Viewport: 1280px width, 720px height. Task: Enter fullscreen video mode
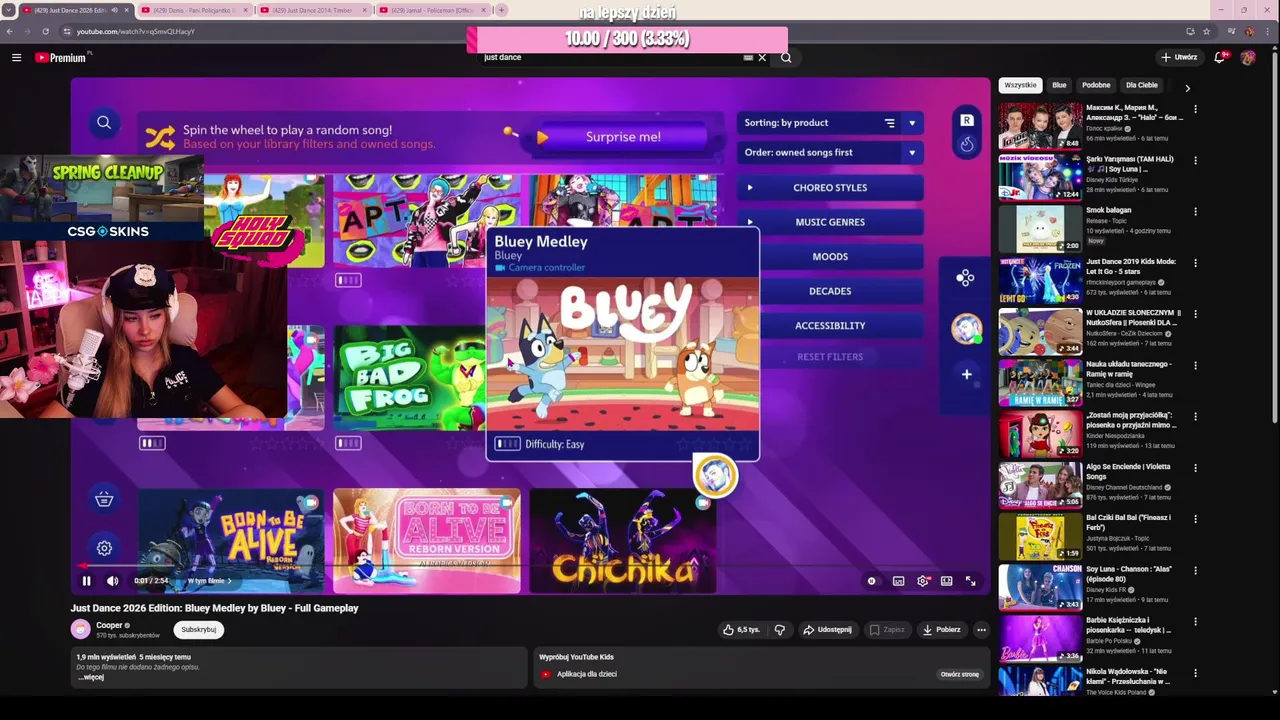pyautogui.click(x=970, y=581)
